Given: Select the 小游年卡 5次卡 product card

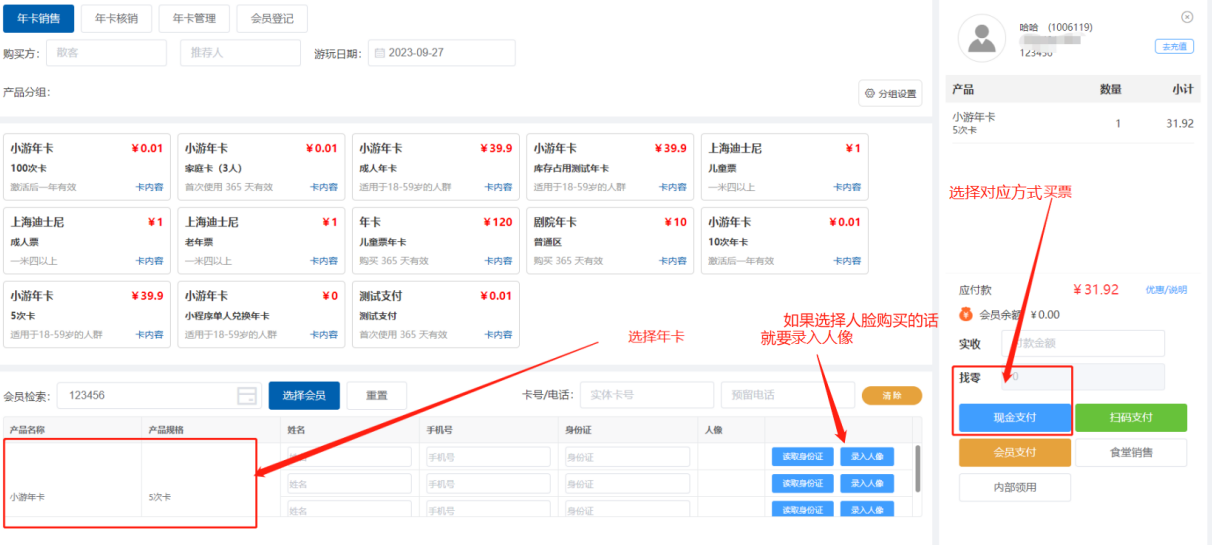Looking at the screenshot, I should [x=86, y=310].
